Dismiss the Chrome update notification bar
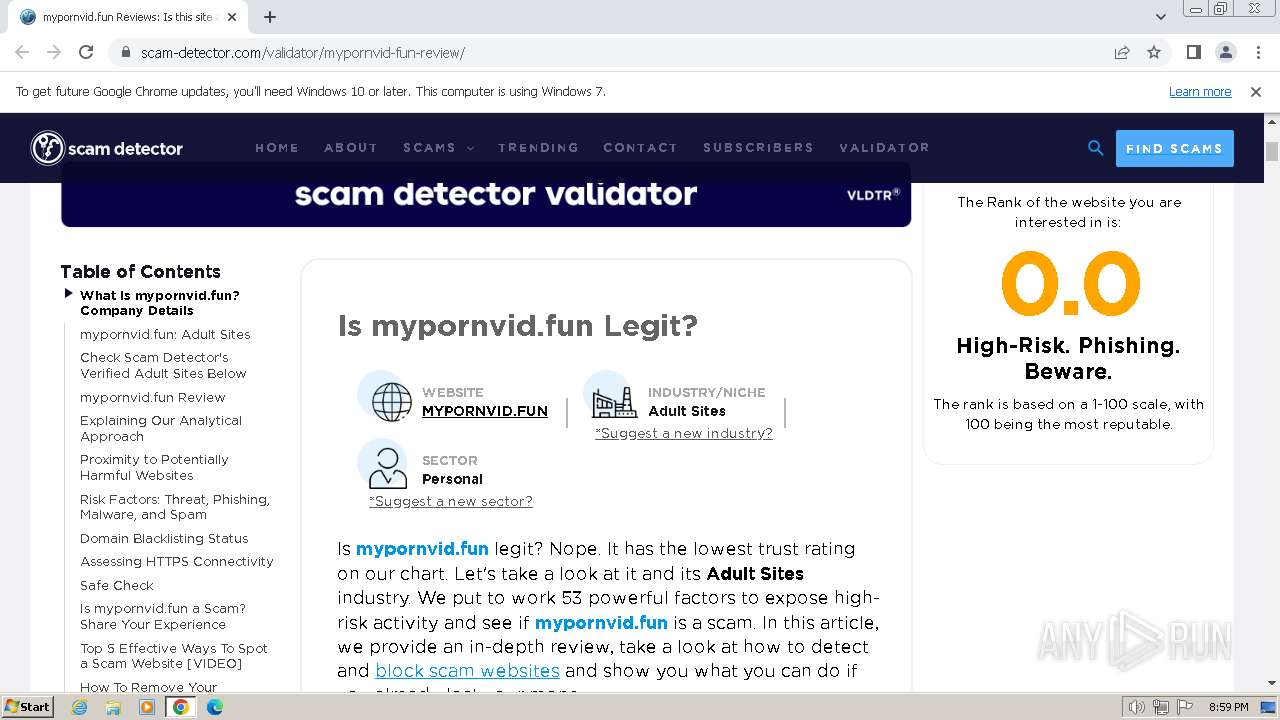Screen dimensions: 1280x720 point(1256,92)
